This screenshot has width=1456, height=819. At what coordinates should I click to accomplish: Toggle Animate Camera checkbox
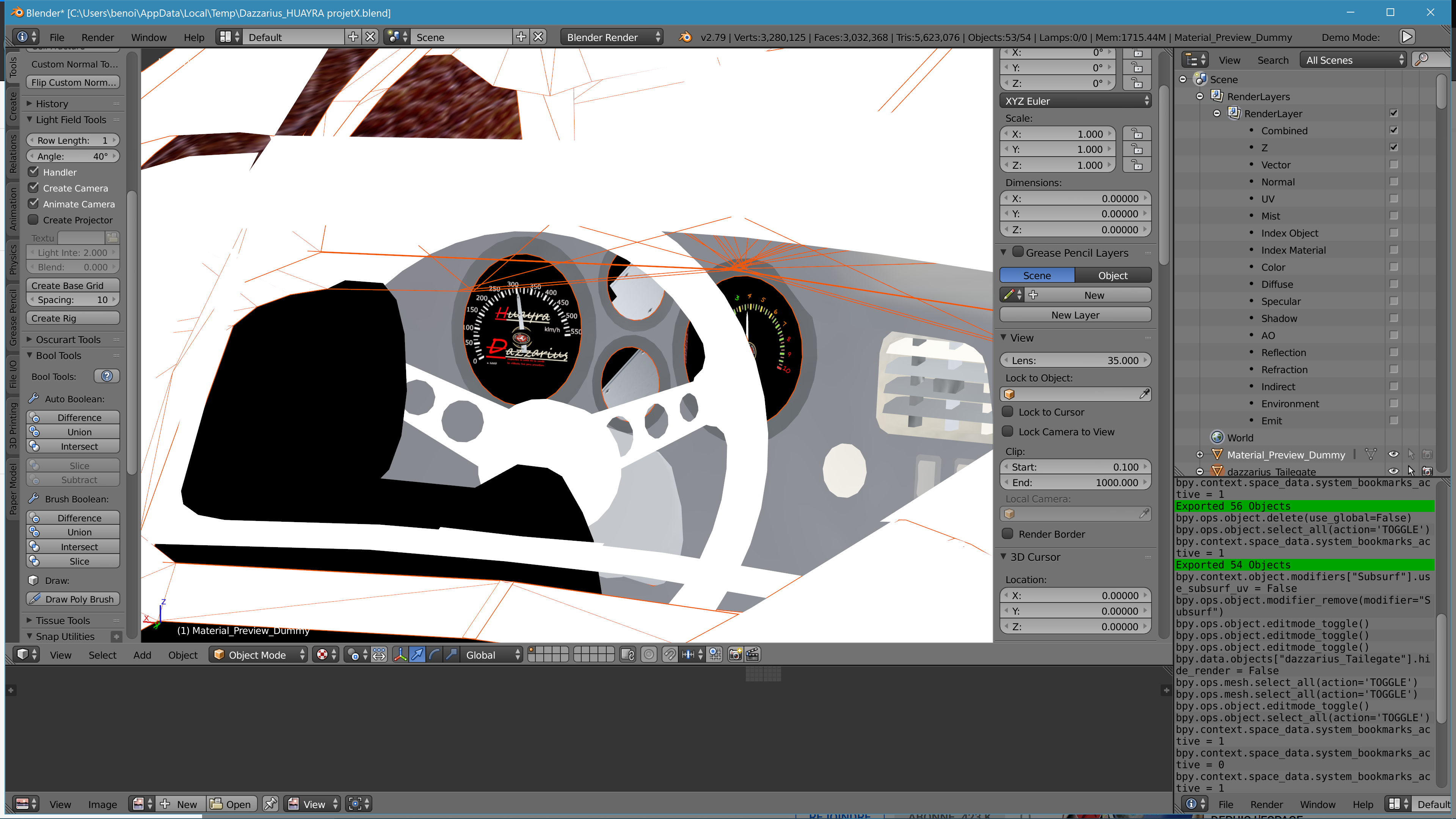(34, 204)
